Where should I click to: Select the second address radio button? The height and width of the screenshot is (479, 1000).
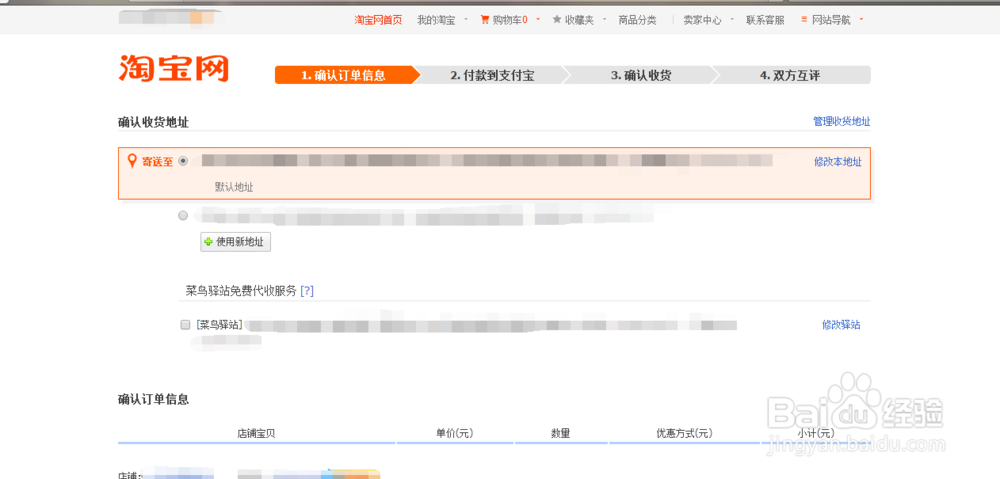tap(183, 216)
